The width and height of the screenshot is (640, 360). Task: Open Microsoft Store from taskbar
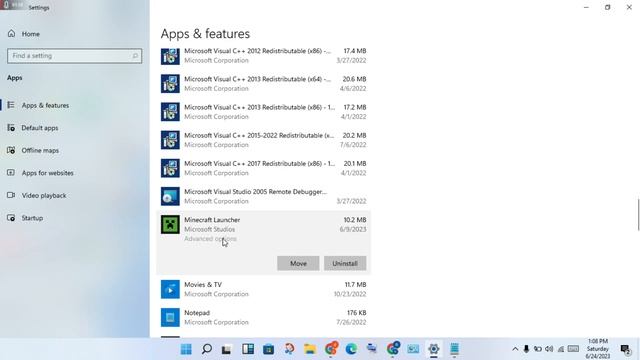tap(269, 349)
